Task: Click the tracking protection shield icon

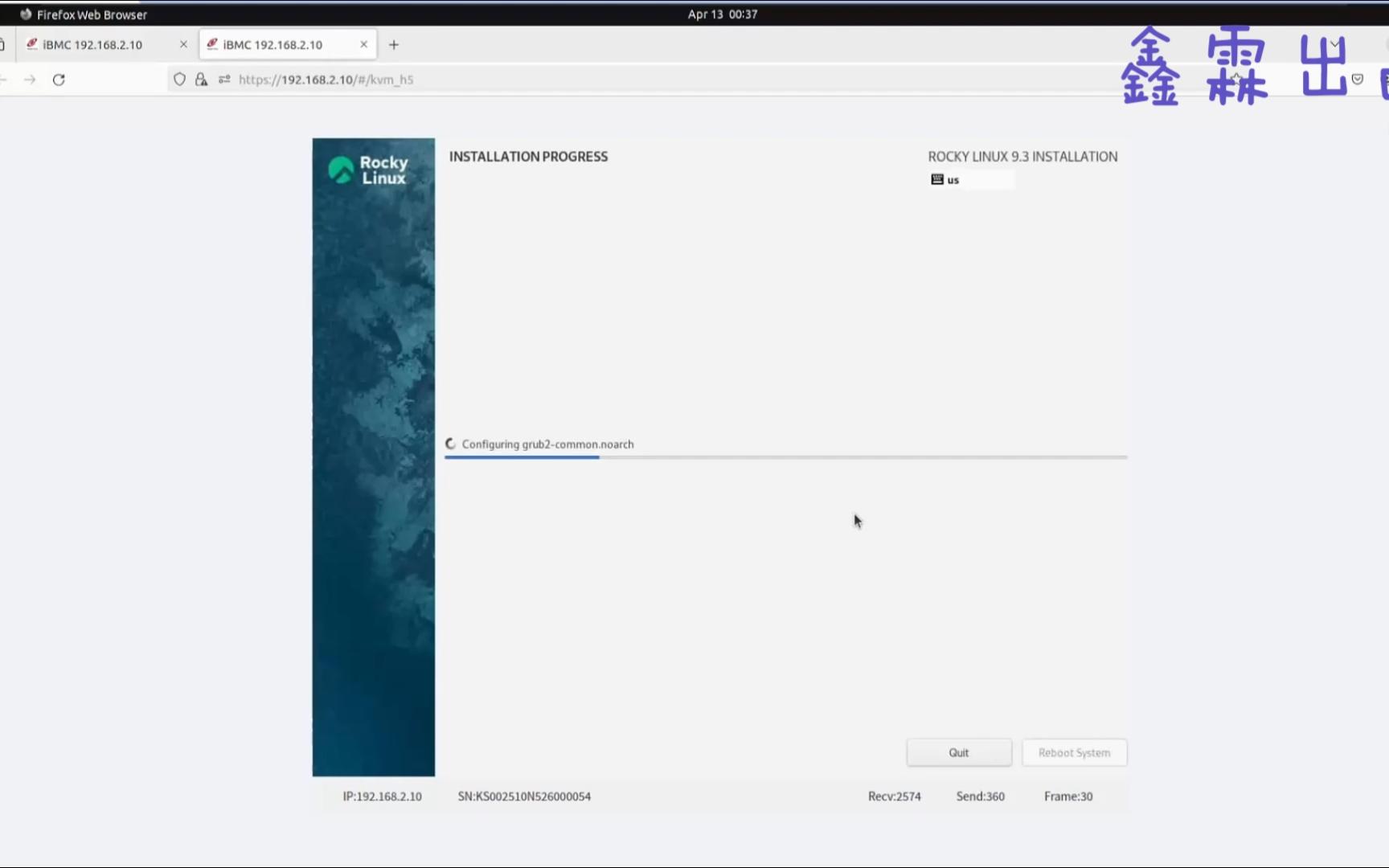Action: click(x=179, y=80)
